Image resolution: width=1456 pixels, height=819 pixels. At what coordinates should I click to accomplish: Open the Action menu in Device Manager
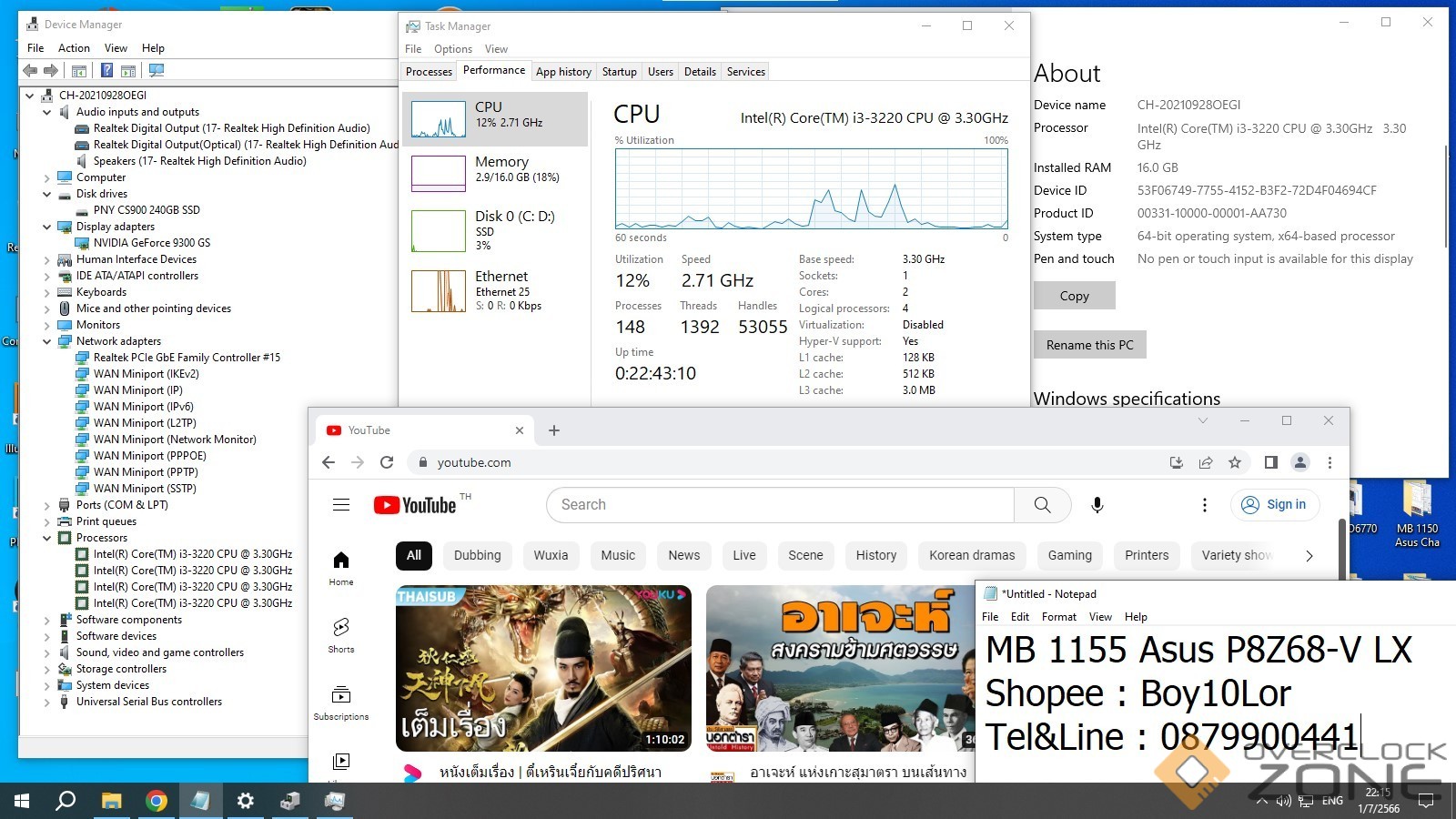click(74, 48)
